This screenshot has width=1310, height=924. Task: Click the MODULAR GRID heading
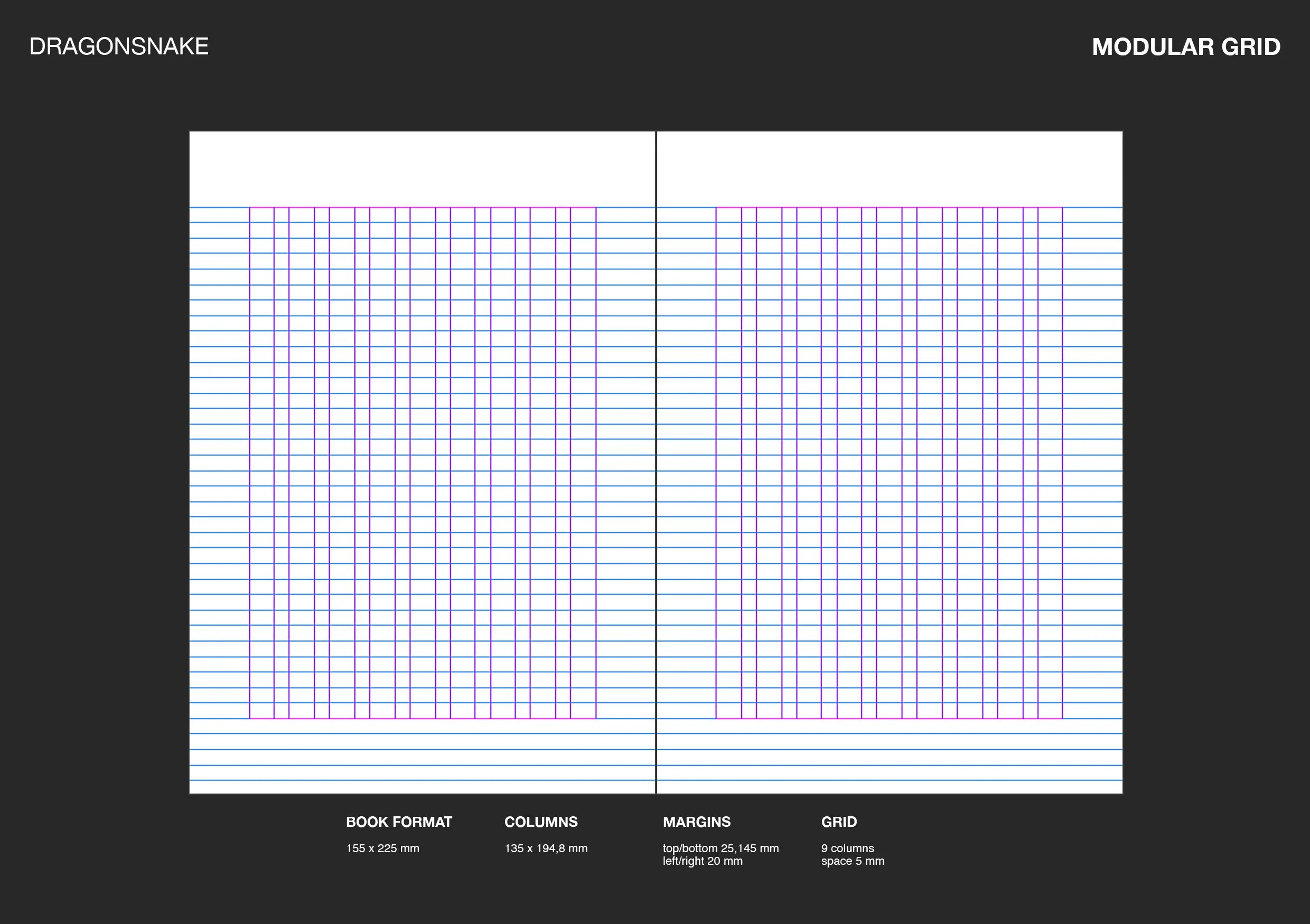coord(1186,47)
